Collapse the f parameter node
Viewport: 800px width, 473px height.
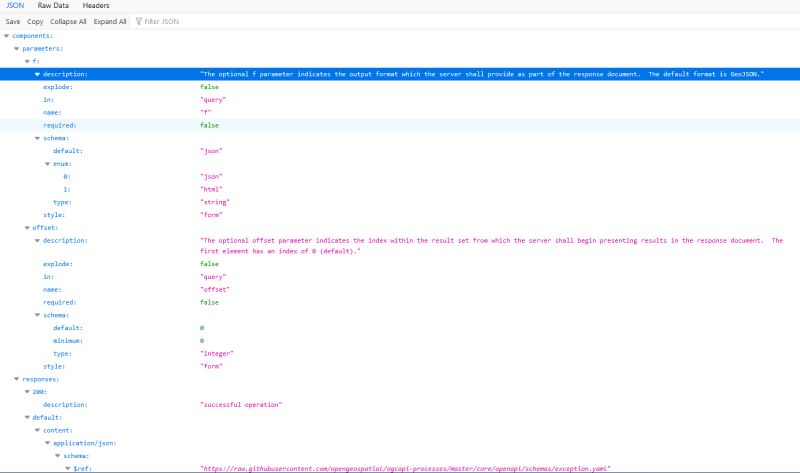(27, 61)
